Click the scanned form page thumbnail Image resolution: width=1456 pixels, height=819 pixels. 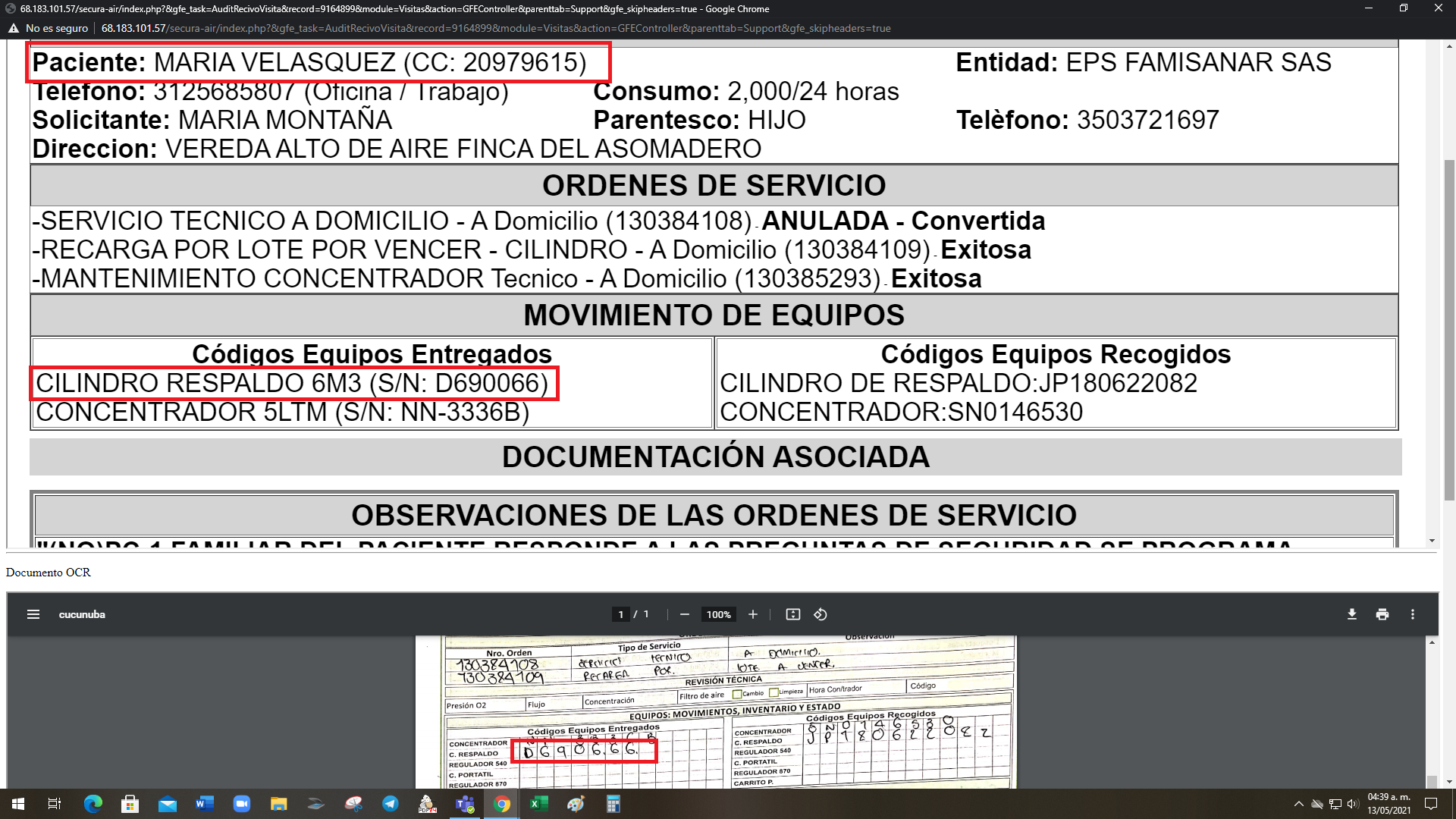click(x=715, y=711)
